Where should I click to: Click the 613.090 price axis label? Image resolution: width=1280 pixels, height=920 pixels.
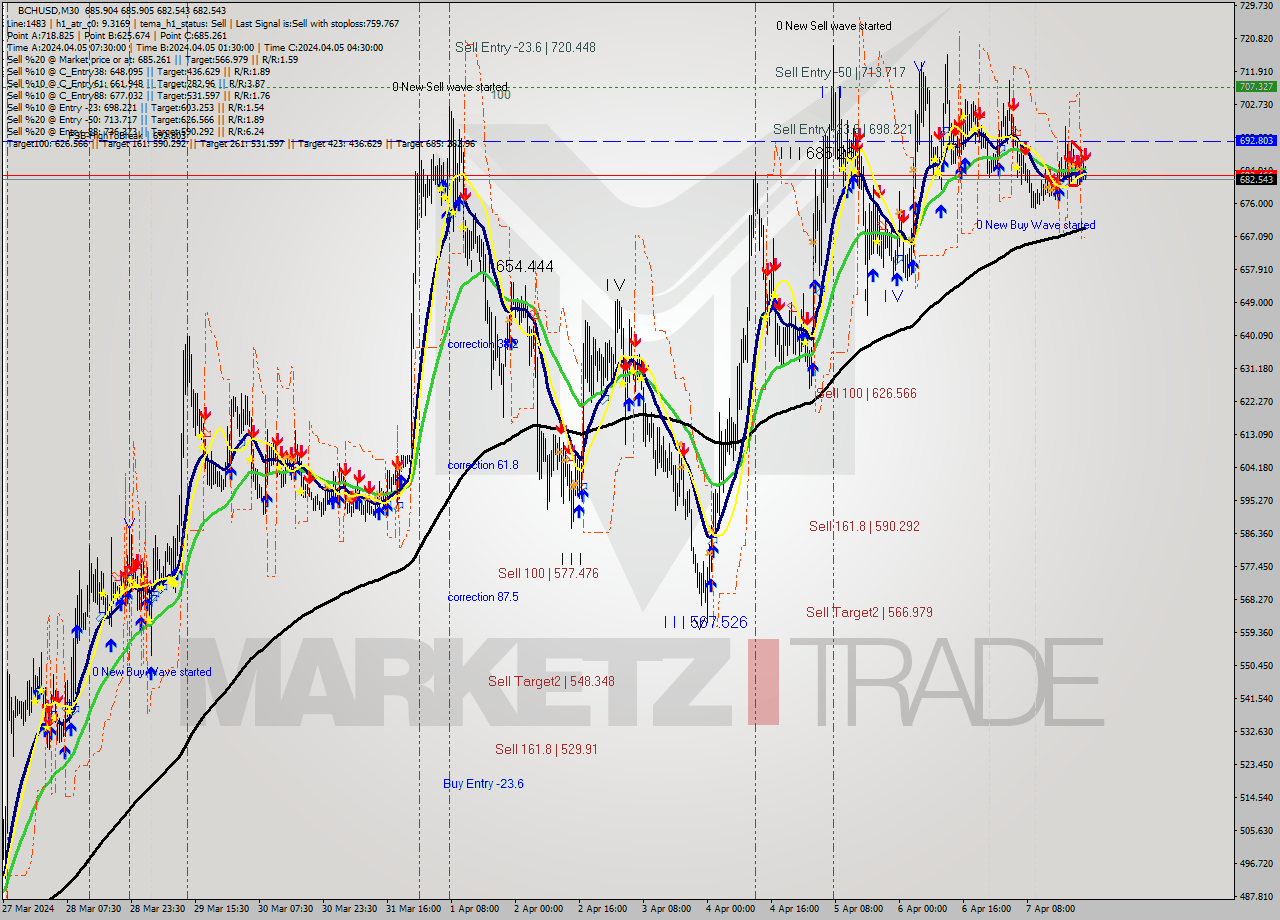tap(1256, 434)
